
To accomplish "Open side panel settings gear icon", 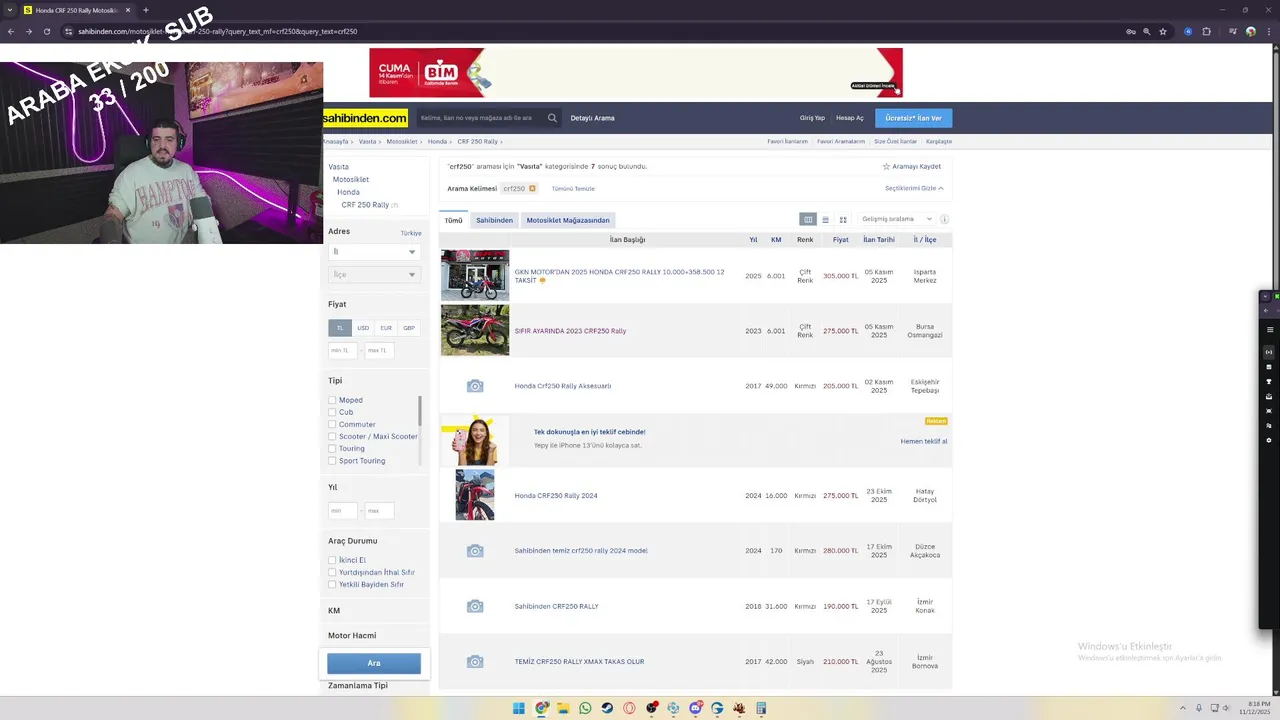I will (x=1269, y=440).
